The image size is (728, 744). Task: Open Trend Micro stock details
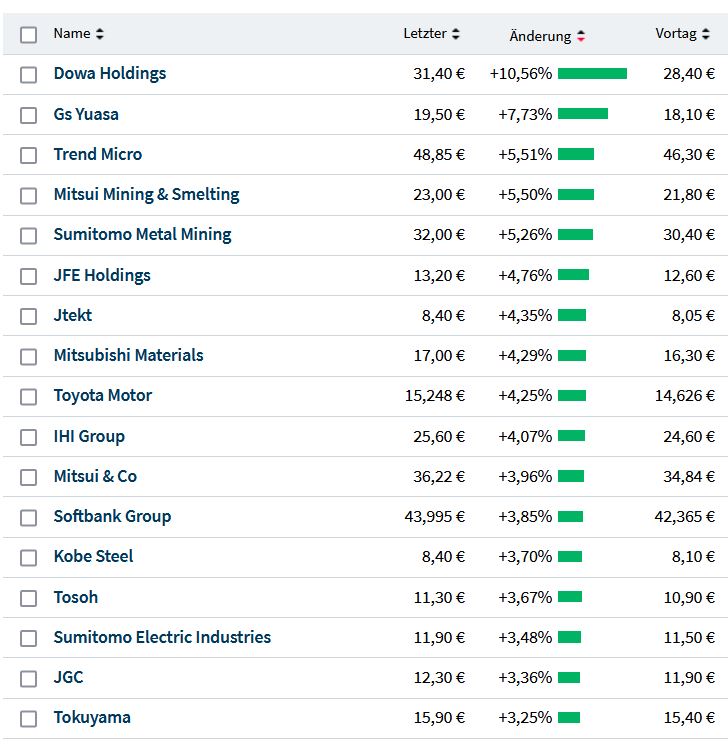[98, 154]
